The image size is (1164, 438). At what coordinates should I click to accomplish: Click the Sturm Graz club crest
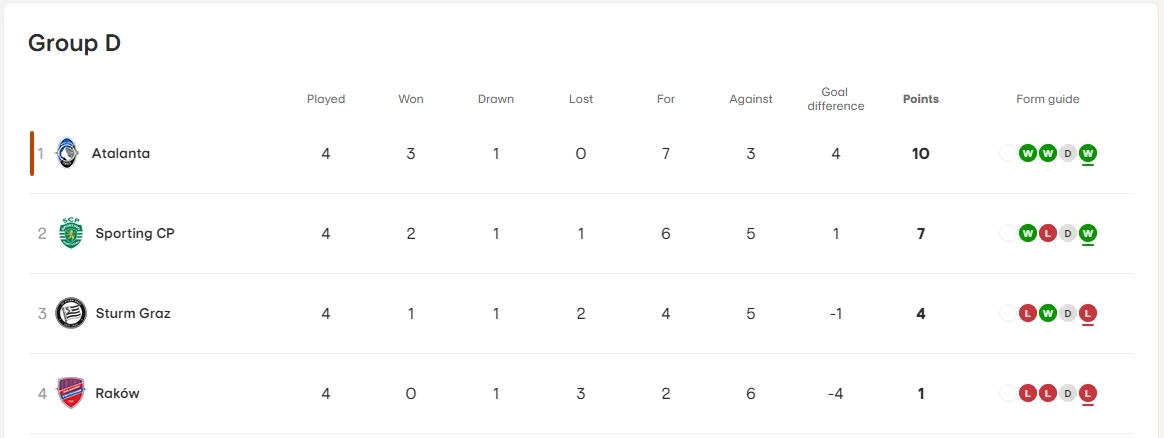pyautogui.click(x=70, y=313)
